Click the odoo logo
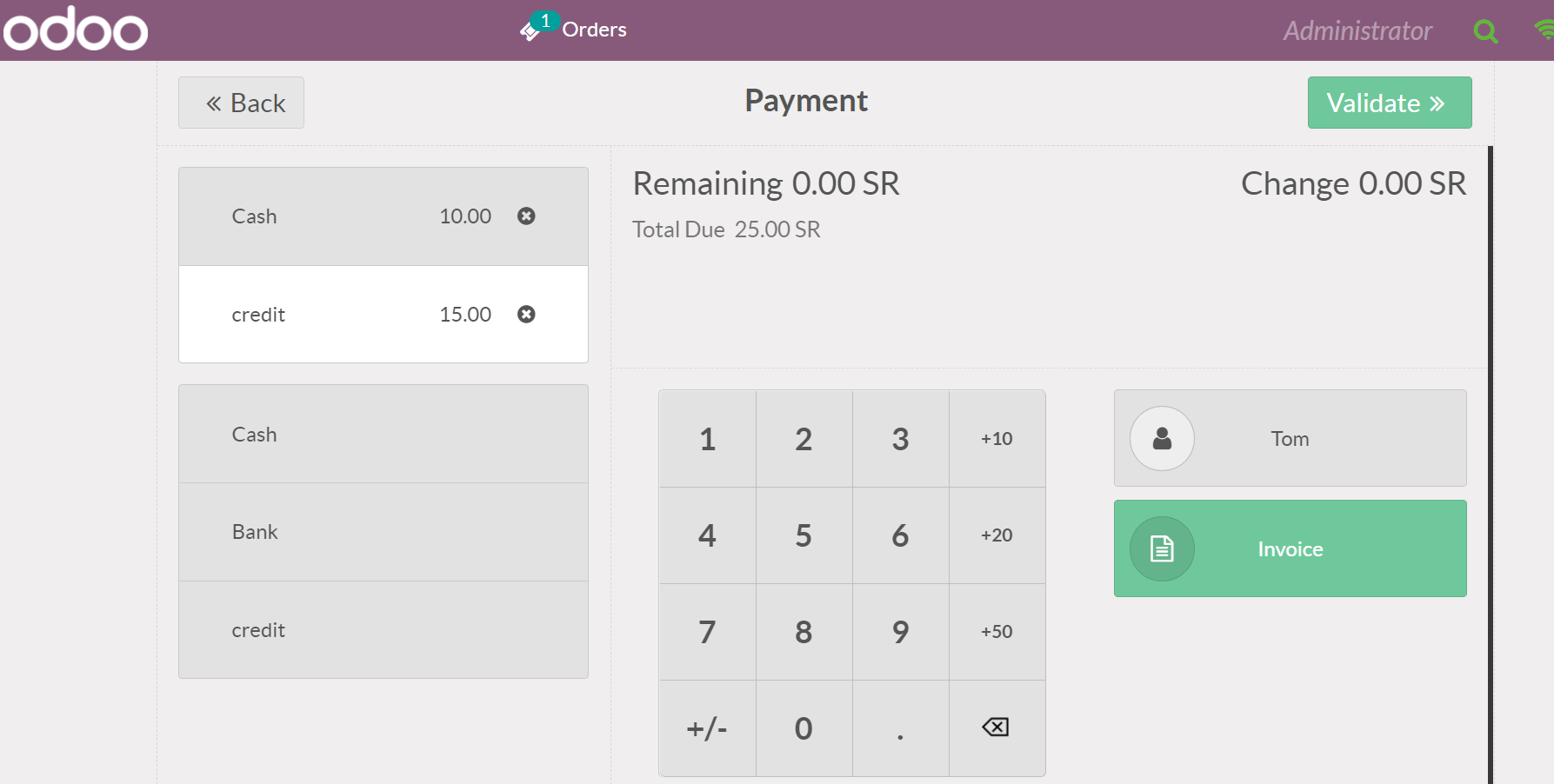Viewport: 1554px width, 784px height. [x=76, y=30]
